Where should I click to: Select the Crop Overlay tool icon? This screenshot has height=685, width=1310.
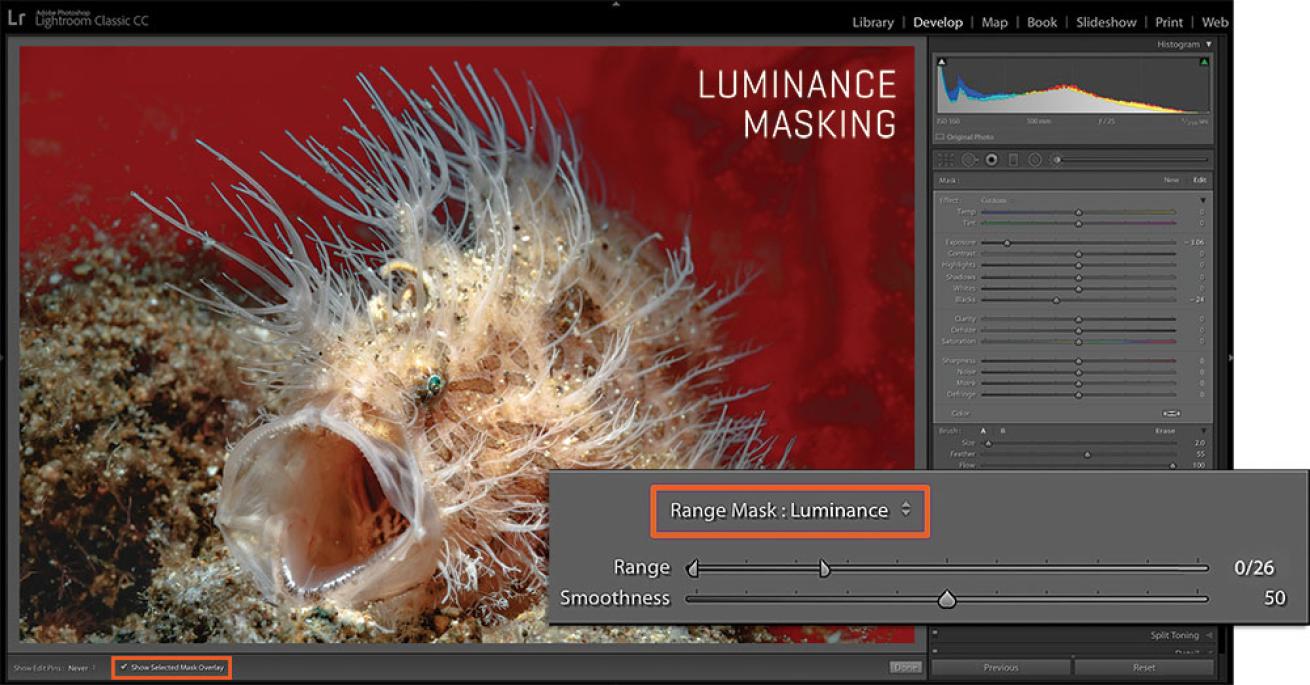[946, 159]
